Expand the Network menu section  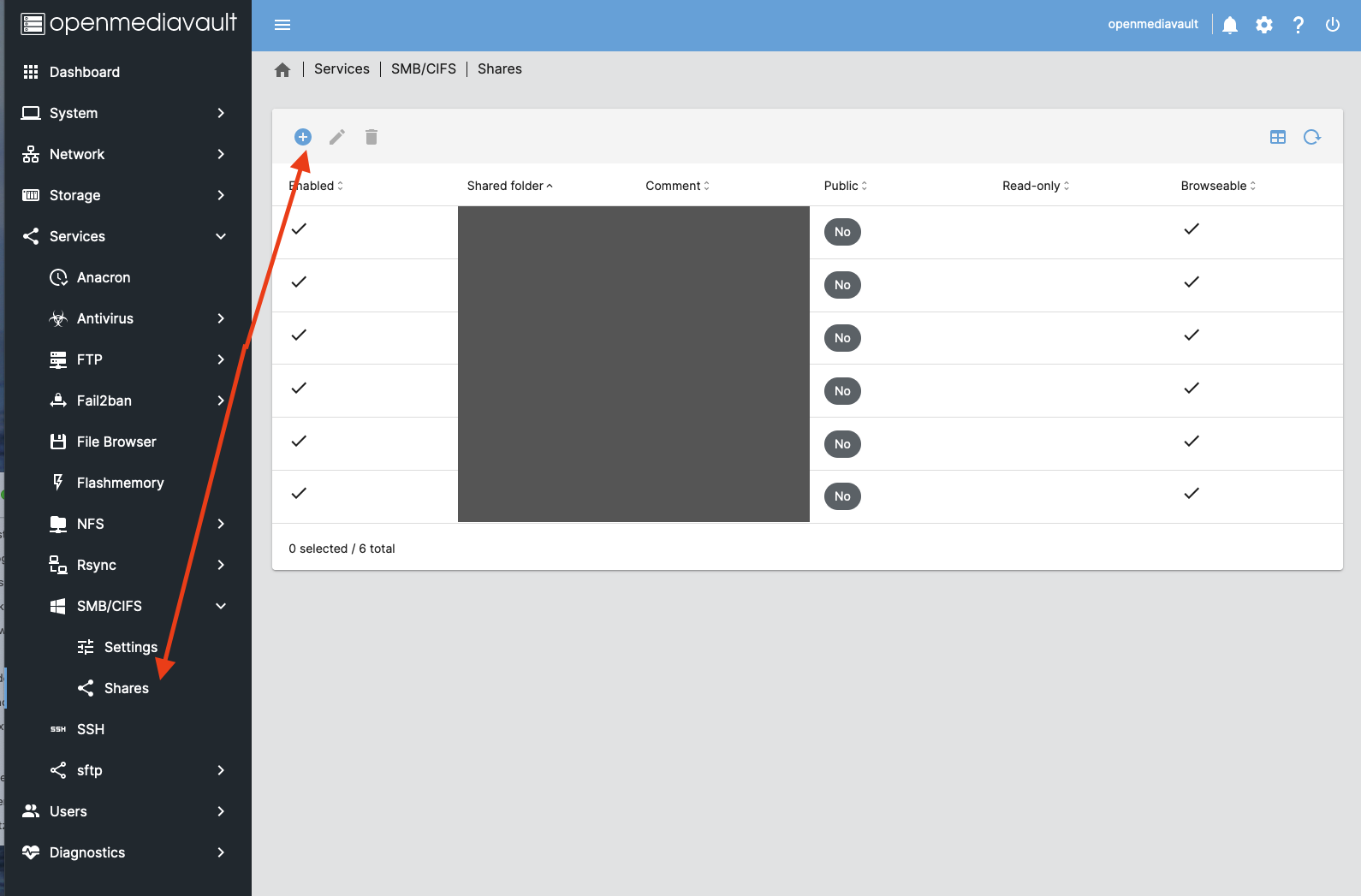(125, 154)
